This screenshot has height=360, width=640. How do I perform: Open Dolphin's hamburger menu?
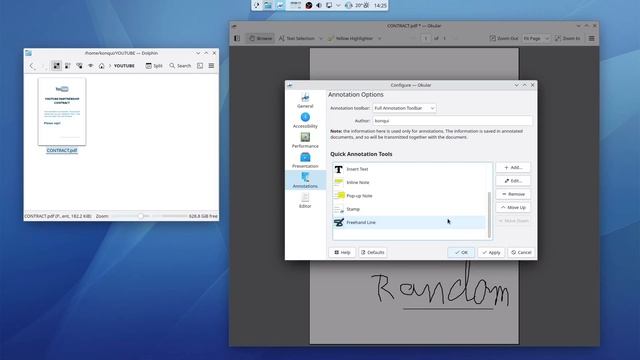211,66
